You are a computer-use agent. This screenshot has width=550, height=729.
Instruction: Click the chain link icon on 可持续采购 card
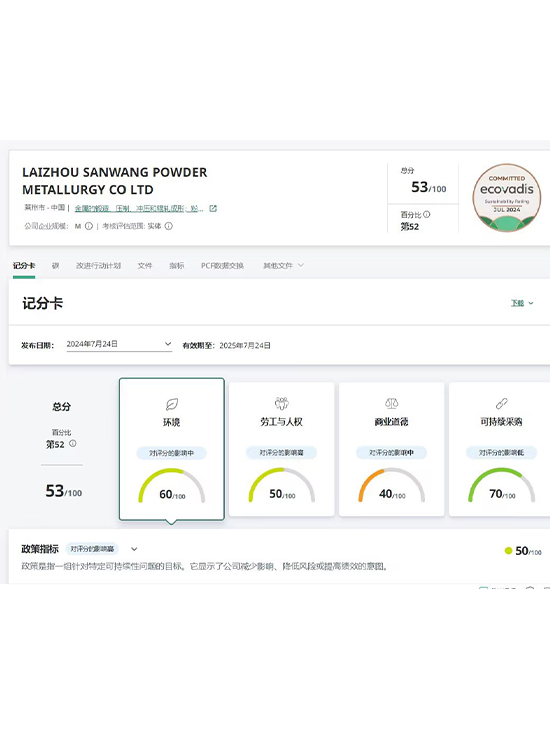coord(501,403)
